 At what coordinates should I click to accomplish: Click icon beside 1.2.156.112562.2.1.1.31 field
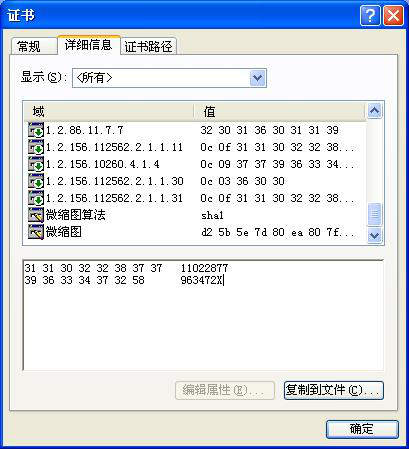36,198
